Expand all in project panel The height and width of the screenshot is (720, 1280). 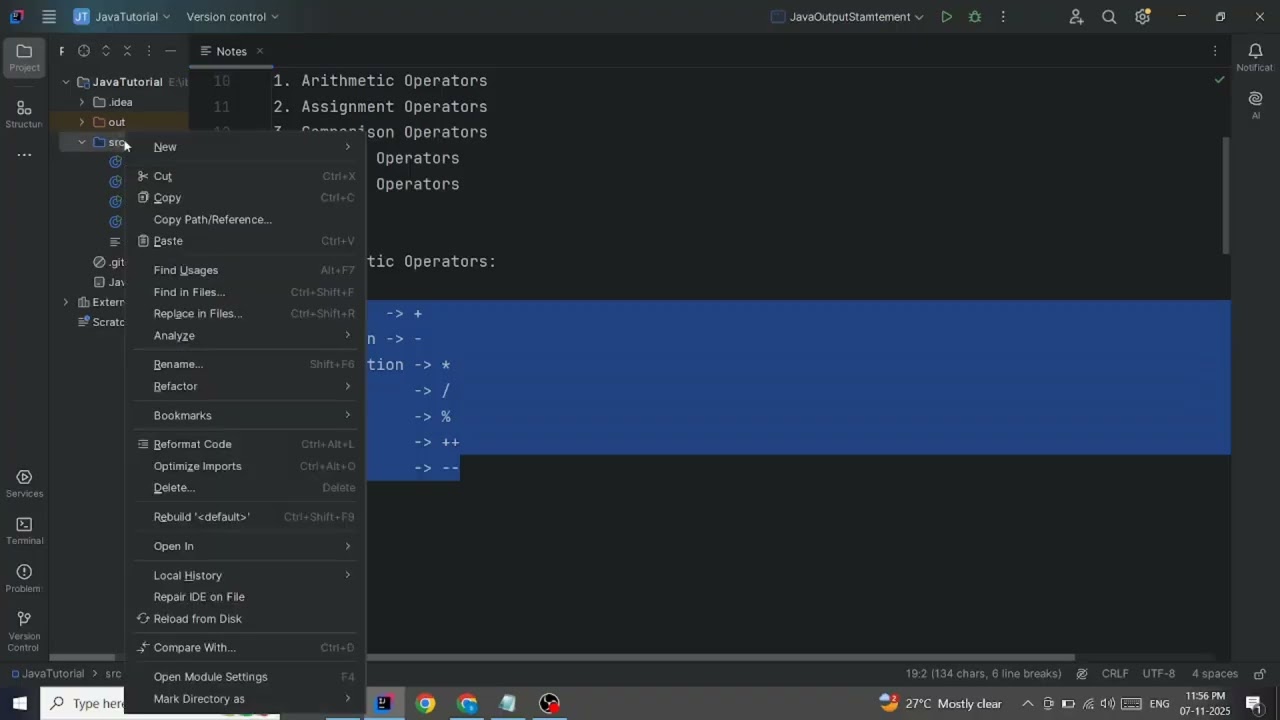pyautogui.click(x=106, y=51)
